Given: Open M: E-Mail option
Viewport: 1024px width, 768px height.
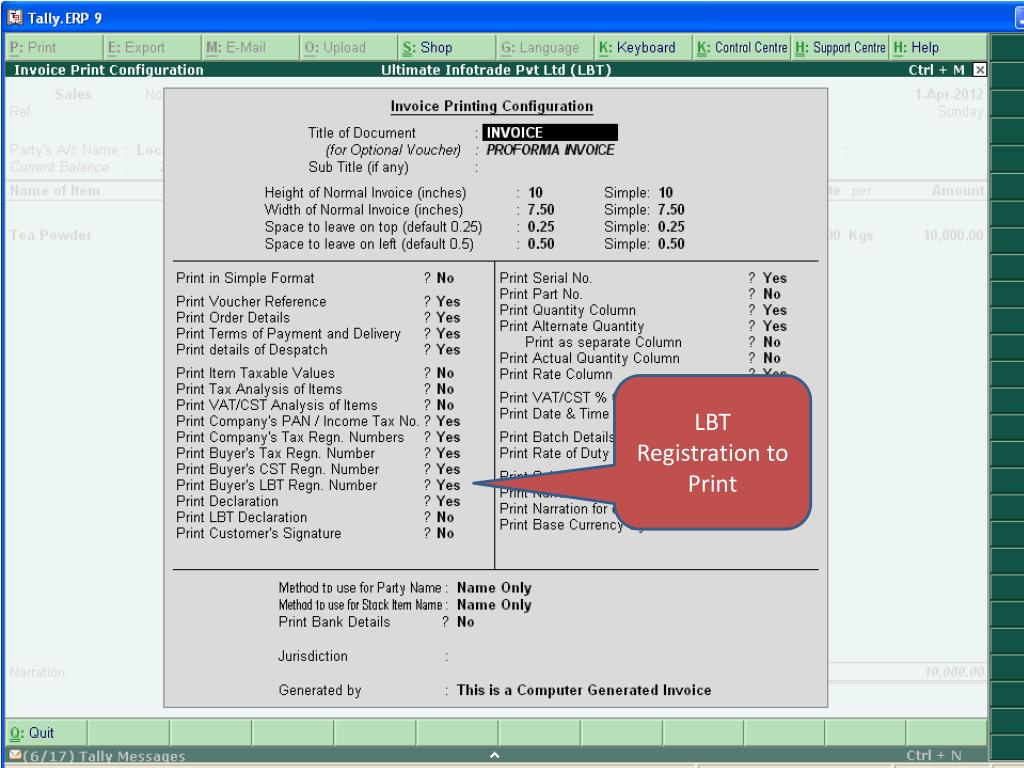Looking at the screenshot, I should tap(251, 48).
